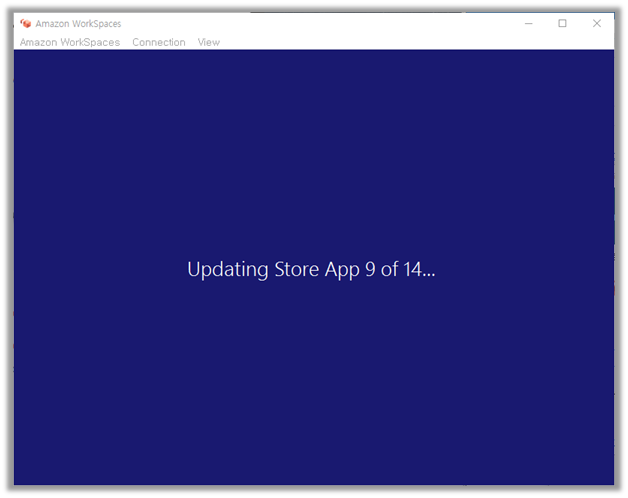Open the Amazon WorkSpaces menu
628x498 pixels.
tap(69, 42)
